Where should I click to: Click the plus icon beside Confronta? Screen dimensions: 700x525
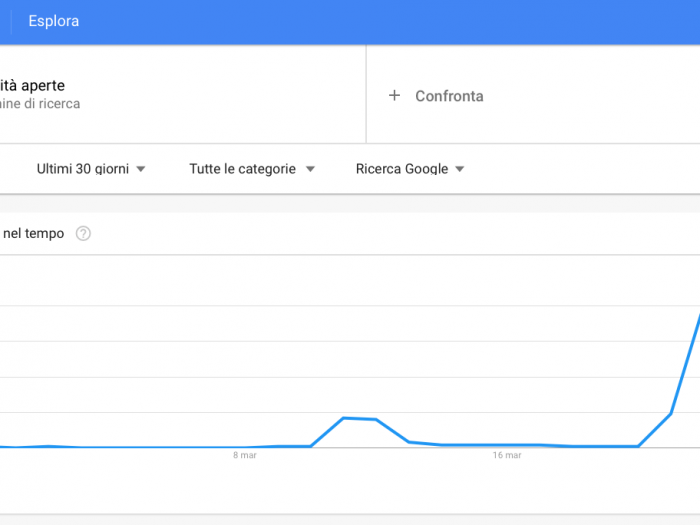pos(394,95)
